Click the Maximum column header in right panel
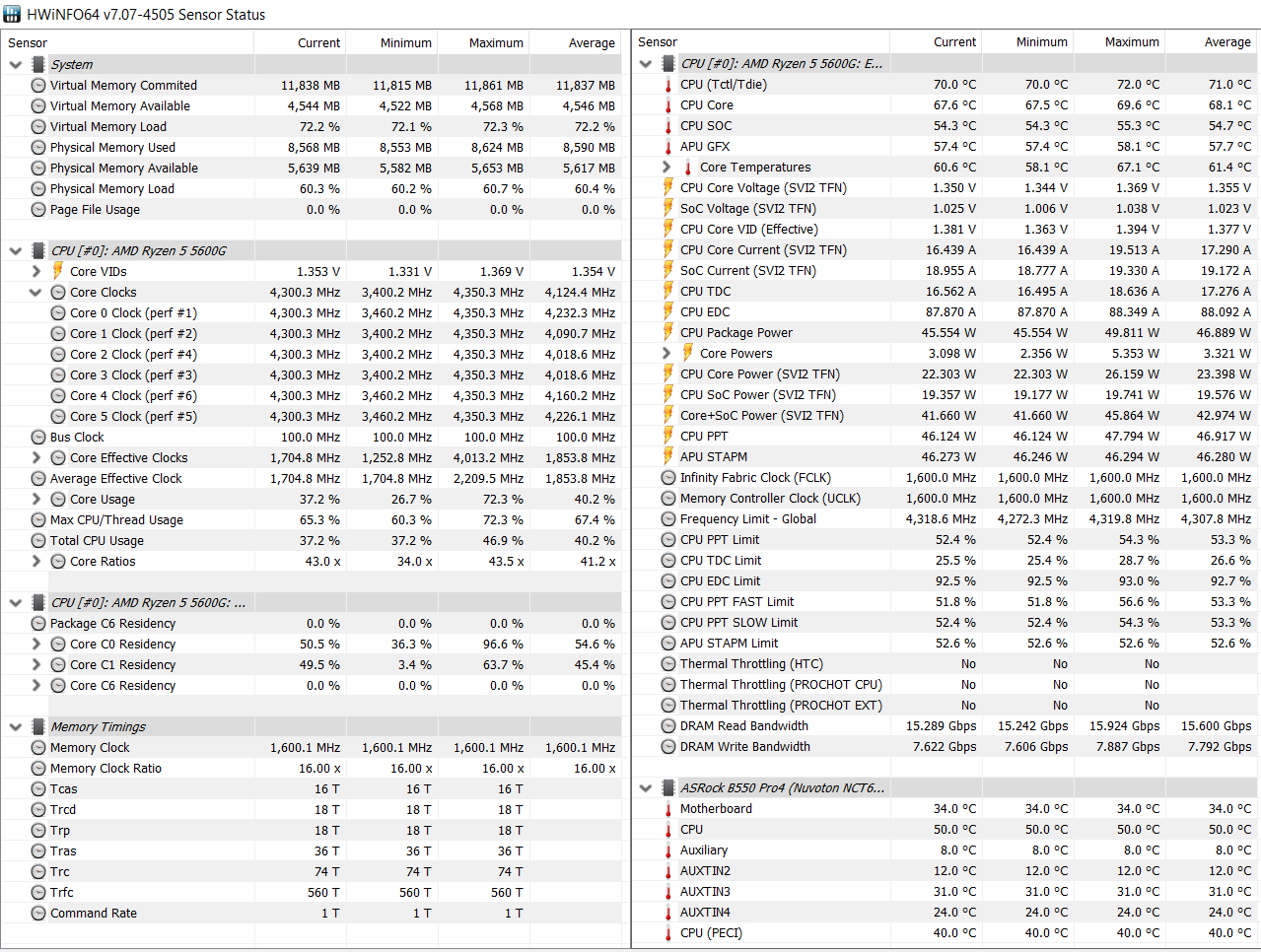The image size is (1261, 952). 1119,41
